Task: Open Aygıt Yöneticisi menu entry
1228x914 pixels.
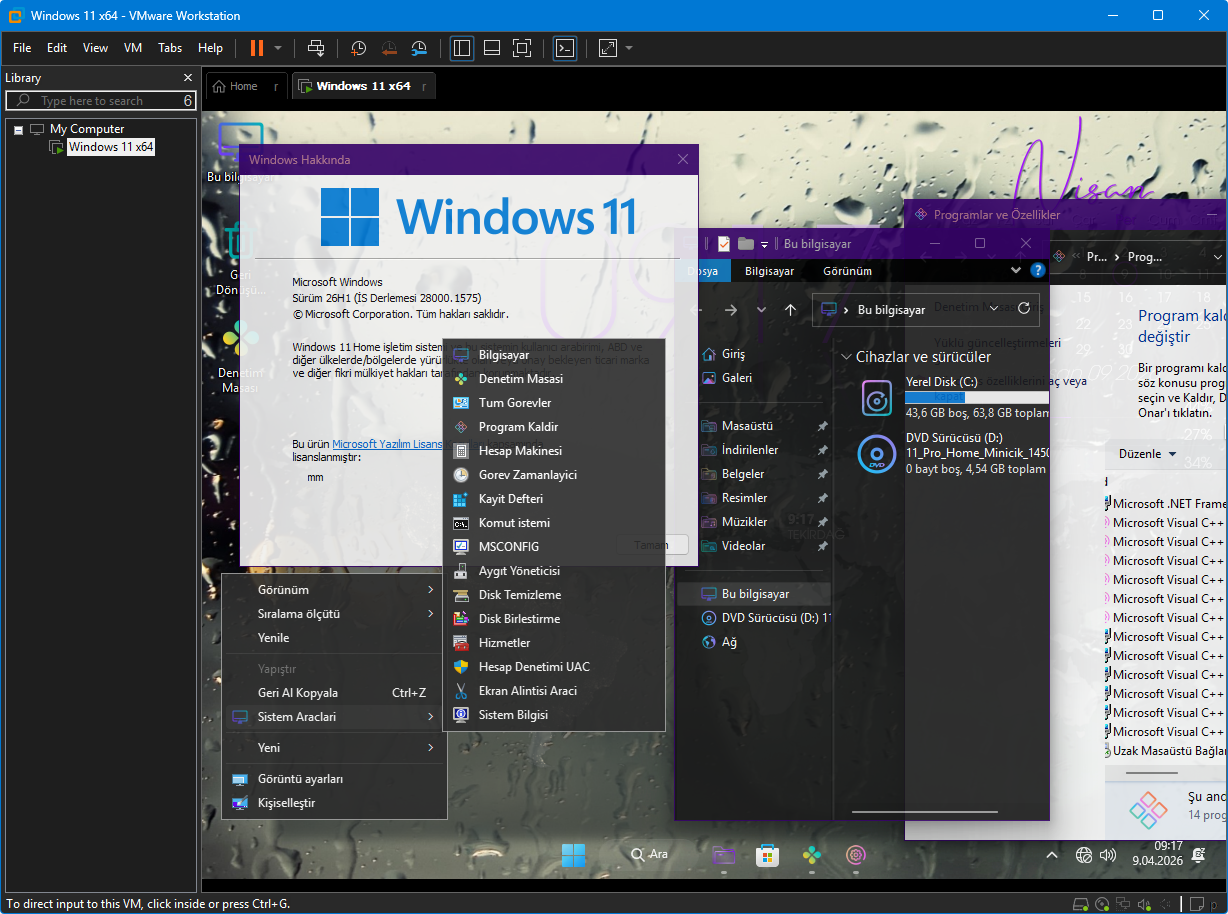Action: 554,571
